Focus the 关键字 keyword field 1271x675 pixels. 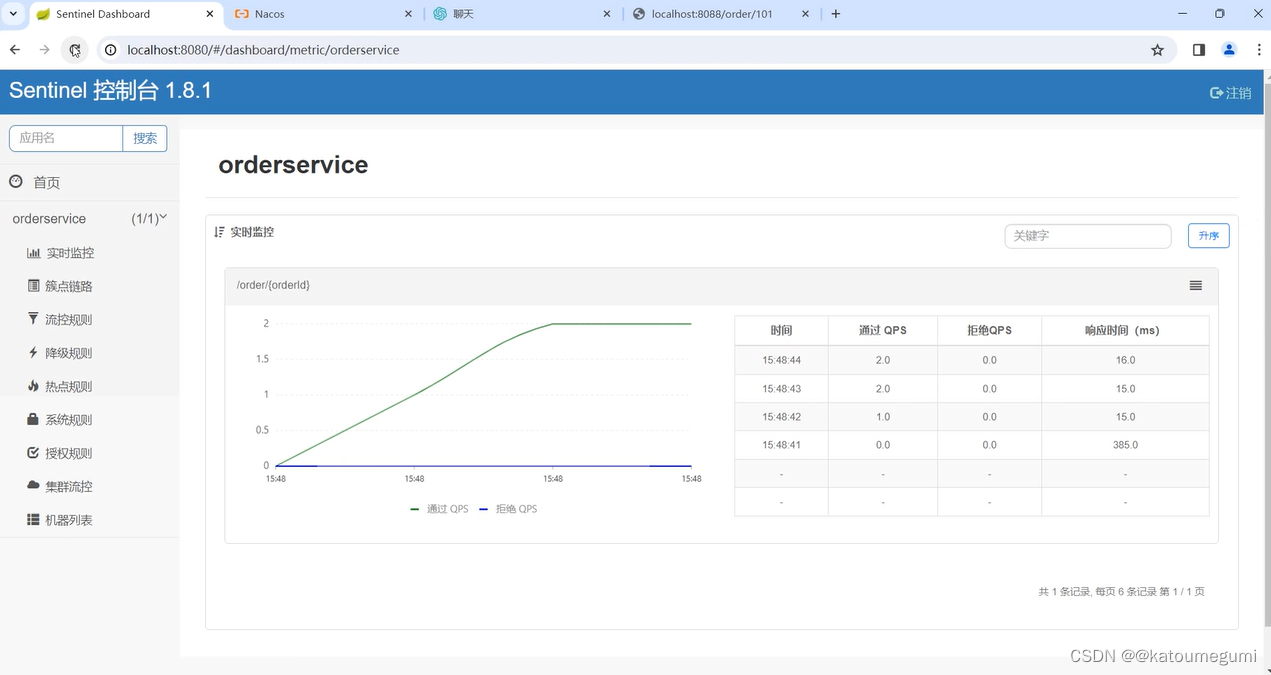pyautogui.click(x=1088, y=236)
